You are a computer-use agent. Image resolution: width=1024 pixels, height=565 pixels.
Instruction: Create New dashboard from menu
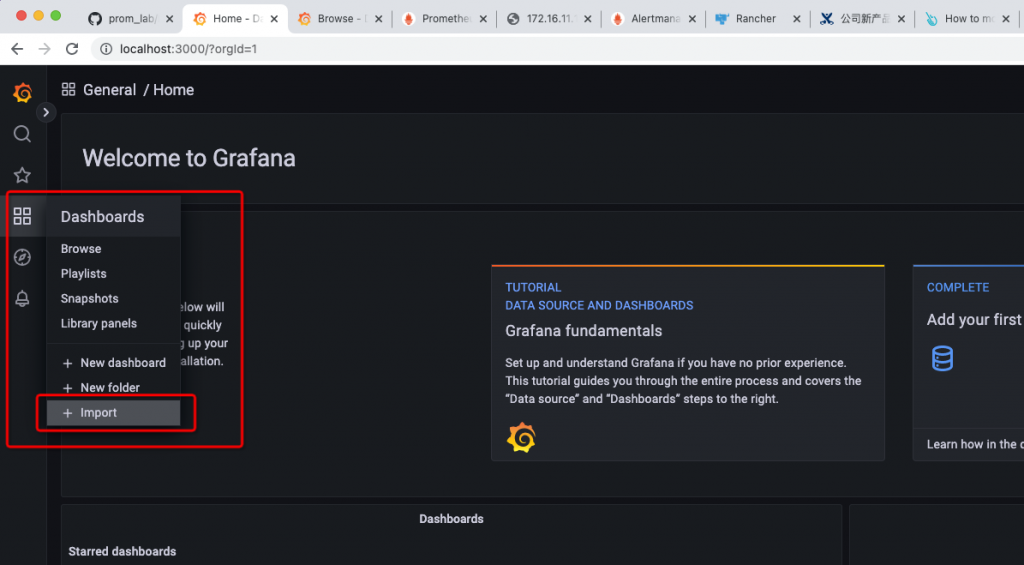point(114,363)
